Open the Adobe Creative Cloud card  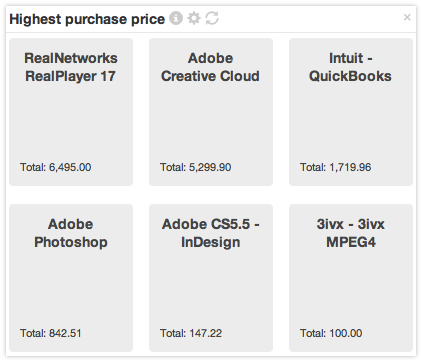click(x=211, y=112)
